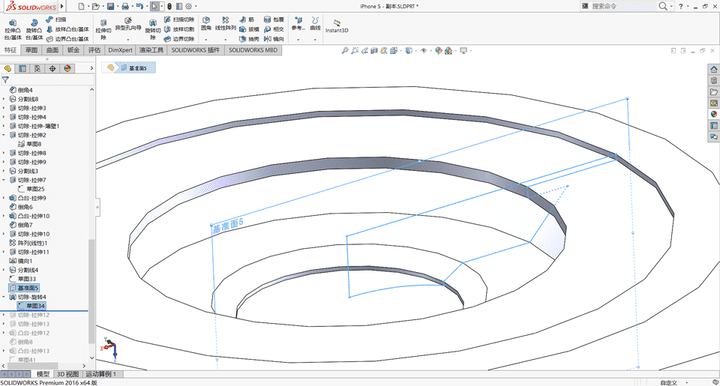
Task: Expand the 分割线4 tree node
Action: click(4, 270)
